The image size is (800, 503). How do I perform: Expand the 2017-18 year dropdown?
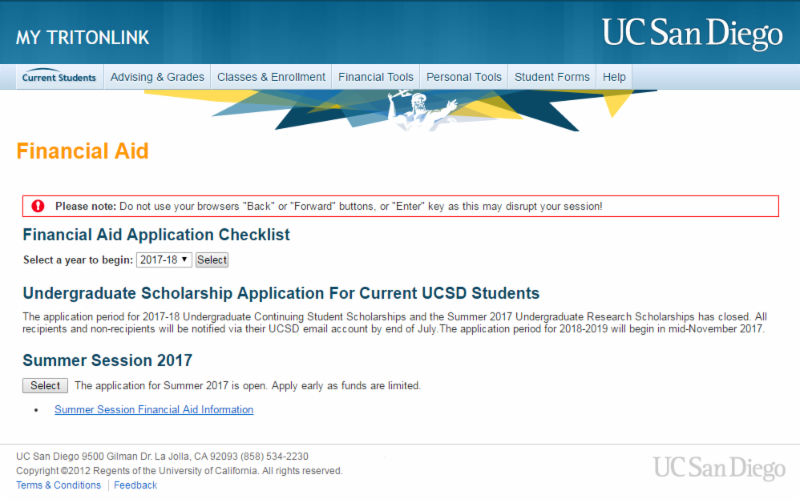165,260
